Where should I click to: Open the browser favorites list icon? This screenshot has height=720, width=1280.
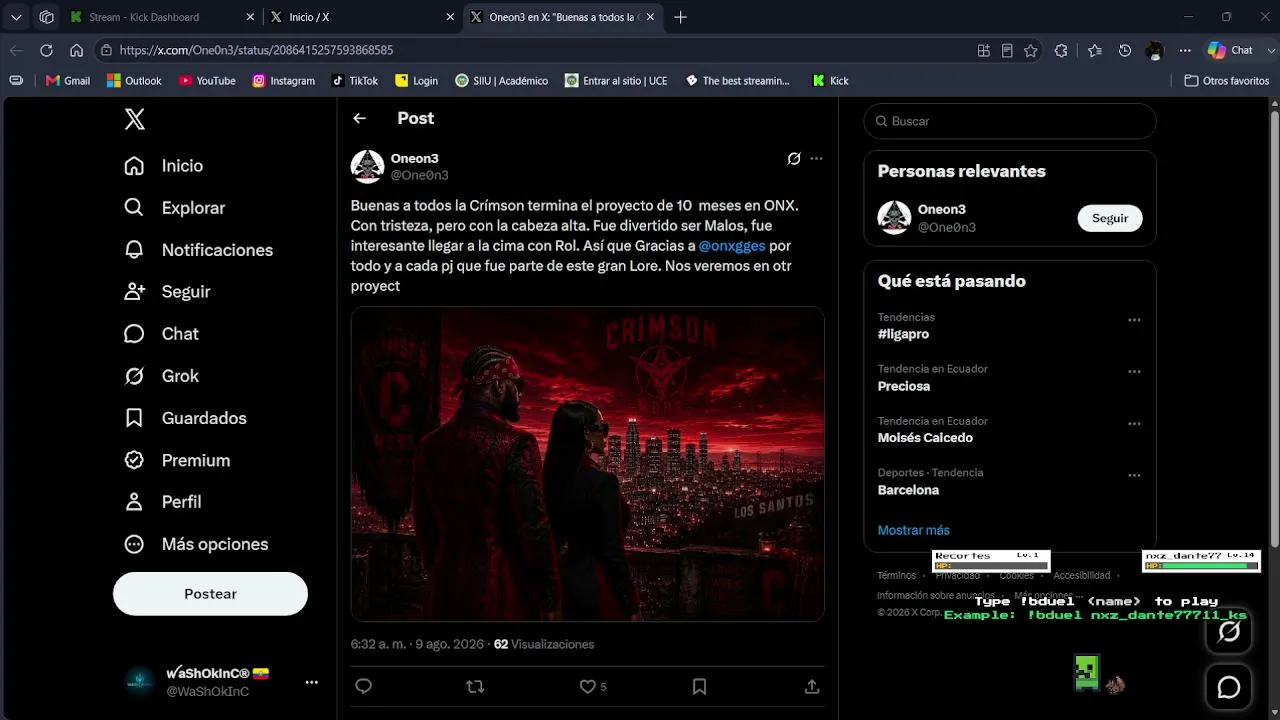(x=1095, y=50)
